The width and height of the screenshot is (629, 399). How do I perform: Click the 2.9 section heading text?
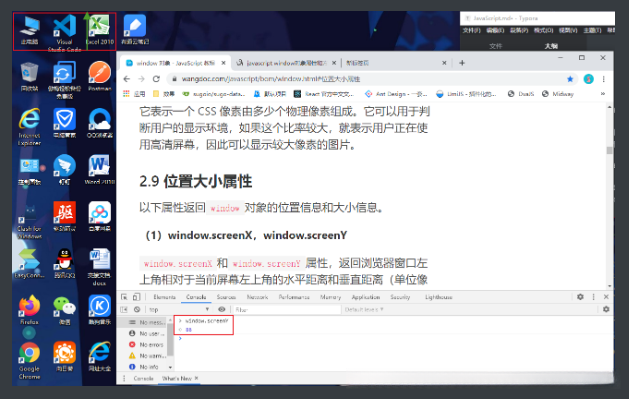click(x=195, y=182)
